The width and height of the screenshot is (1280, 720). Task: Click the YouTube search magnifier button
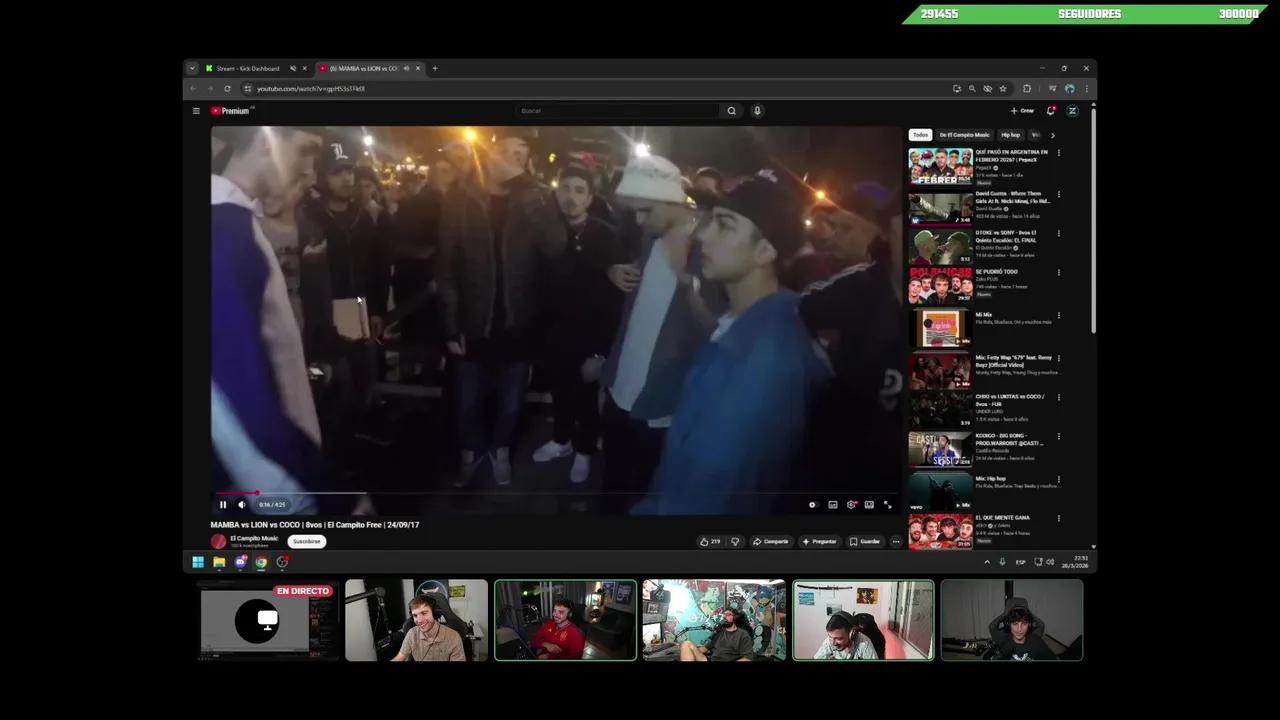tap(731, 111)
